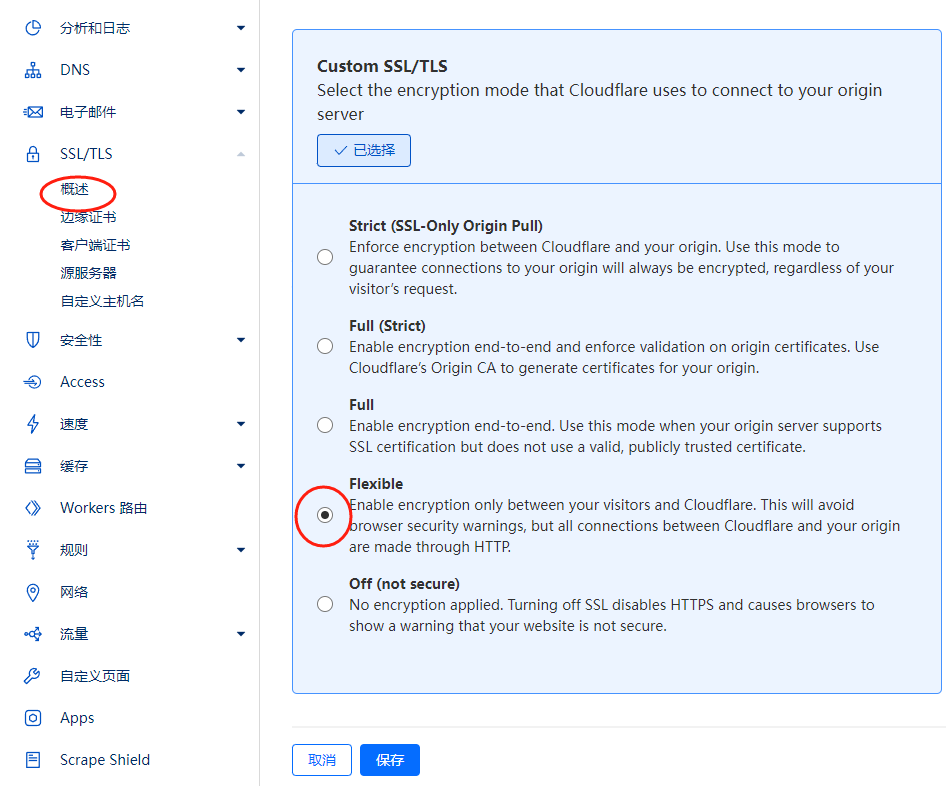Expand the 速度 menu arrow
The image size is (946, 786).
point(241,424)
